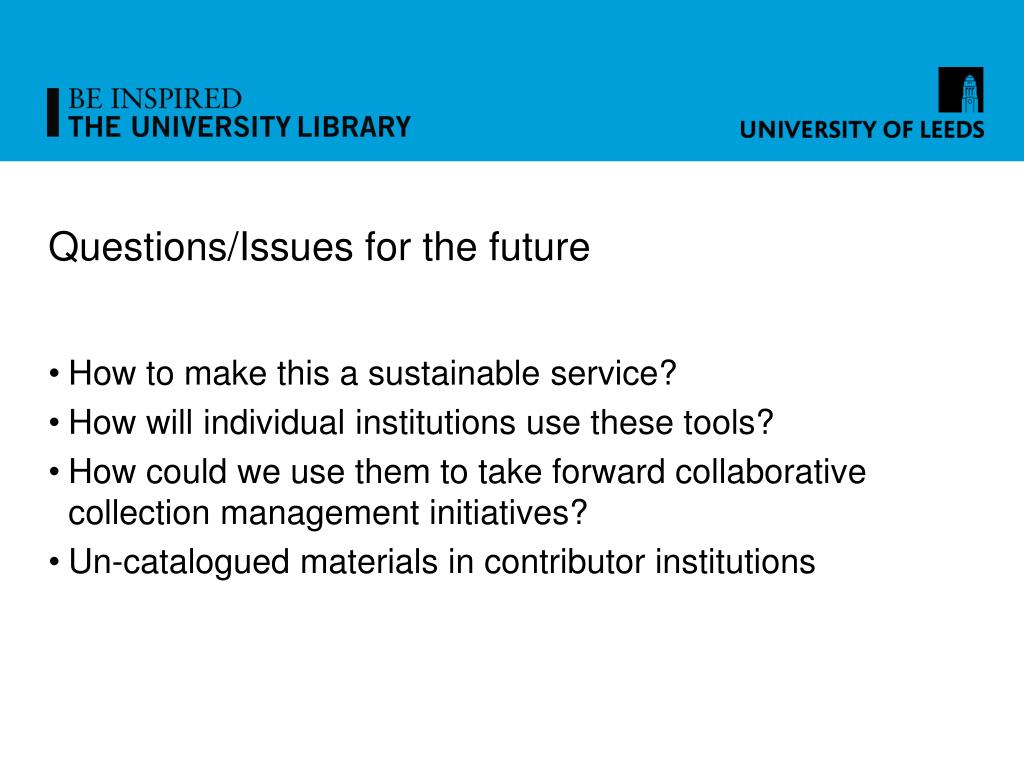Screen dimensions: 1024x768
Task: Click the 'UNIVERSITY OF LEEDS' wordmark
Action: pyautogui.click(x=861, y=129)
